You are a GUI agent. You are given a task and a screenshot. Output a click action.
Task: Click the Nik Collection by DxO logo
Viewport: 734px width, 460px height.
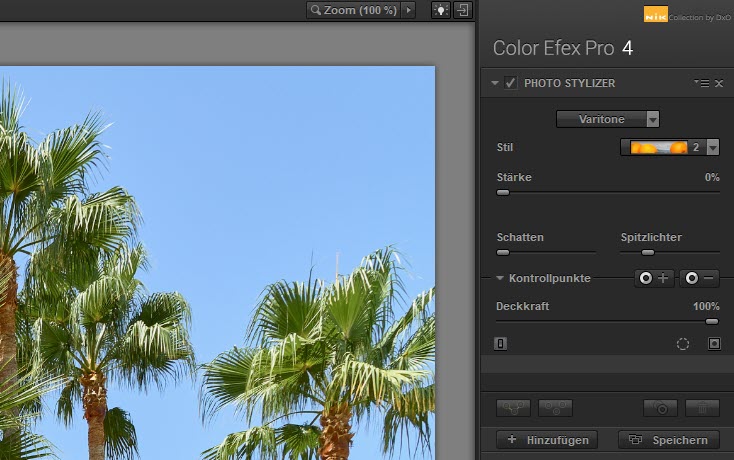[687, 15]
